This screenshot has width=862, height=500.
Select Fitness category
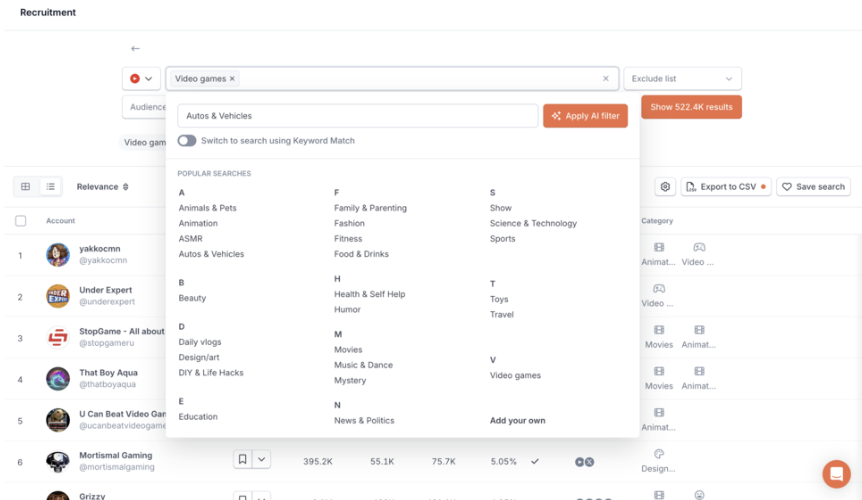(348, 238)
